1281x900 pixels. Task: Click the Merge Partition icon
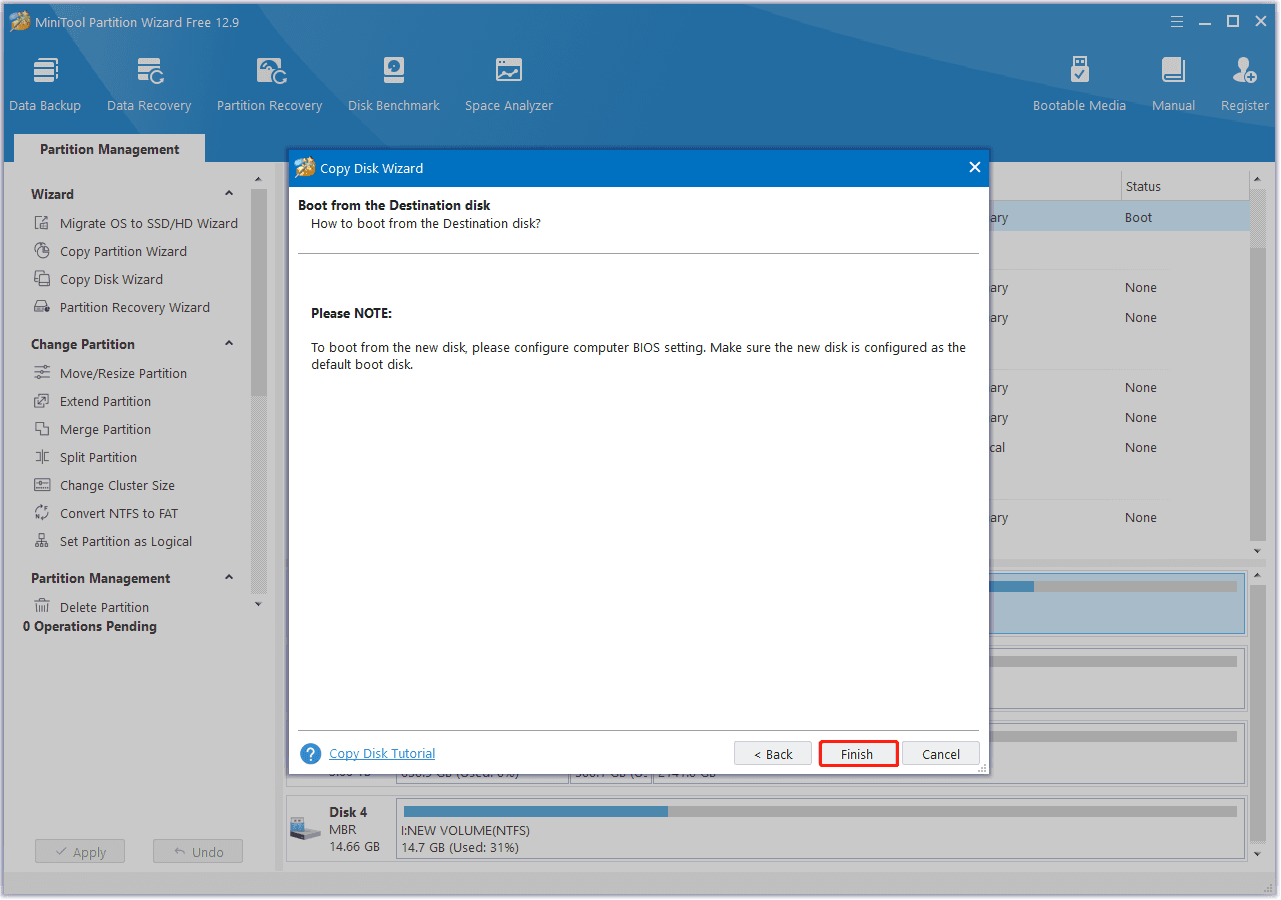tap(42, 429)
